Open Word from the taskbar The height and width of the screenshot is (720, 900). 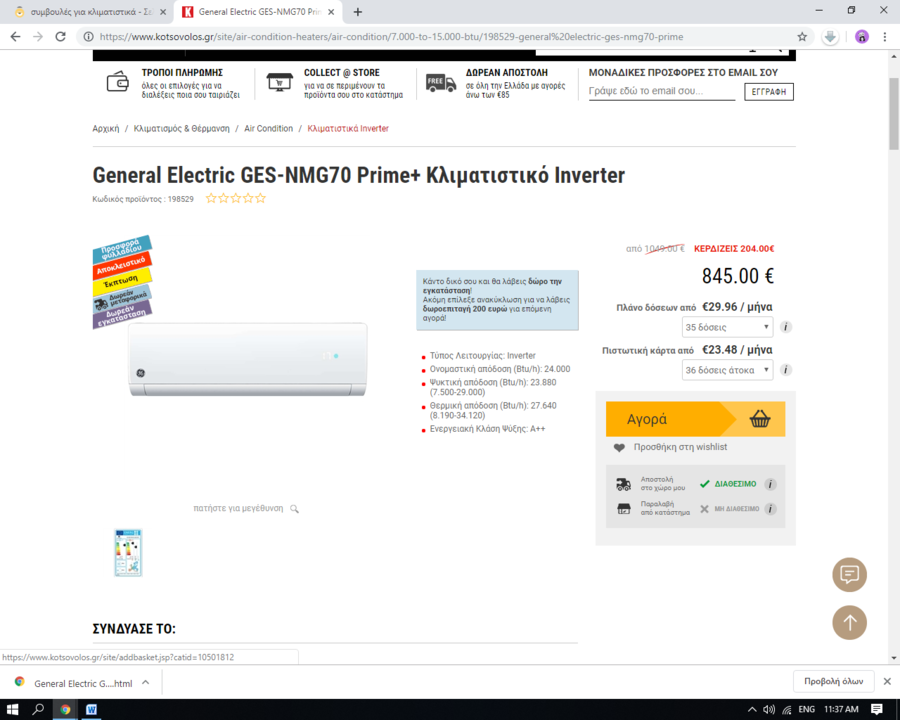91,710
